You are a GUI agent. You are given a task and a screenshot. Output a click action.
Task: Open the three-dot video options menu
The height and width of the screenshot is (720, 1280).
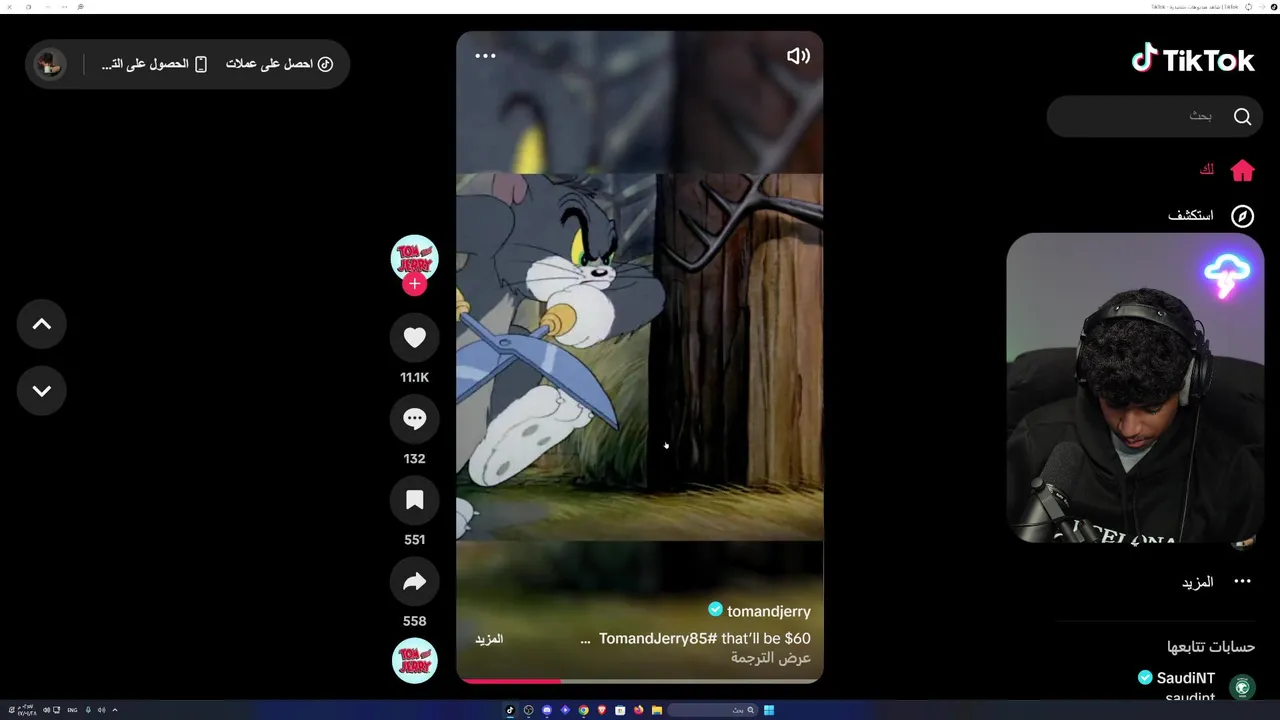click(485, 56)
